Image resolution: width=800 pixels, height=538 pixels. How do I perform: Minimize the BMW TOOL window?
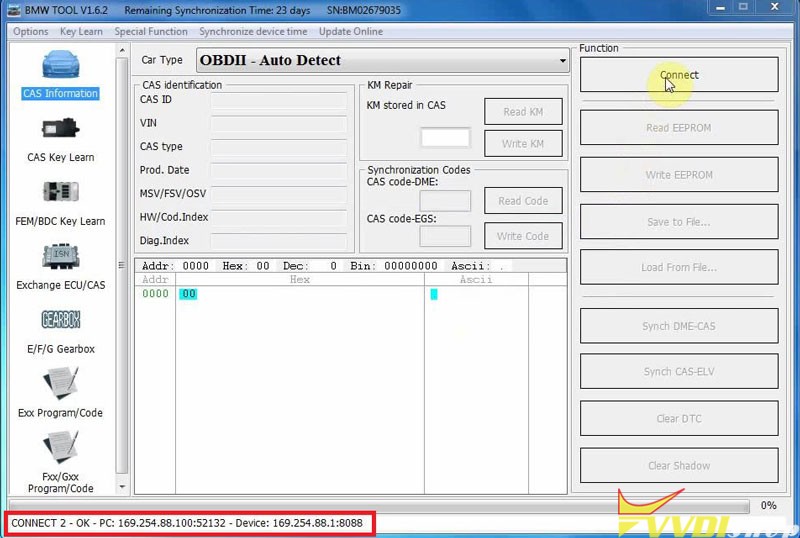(720, 8)
